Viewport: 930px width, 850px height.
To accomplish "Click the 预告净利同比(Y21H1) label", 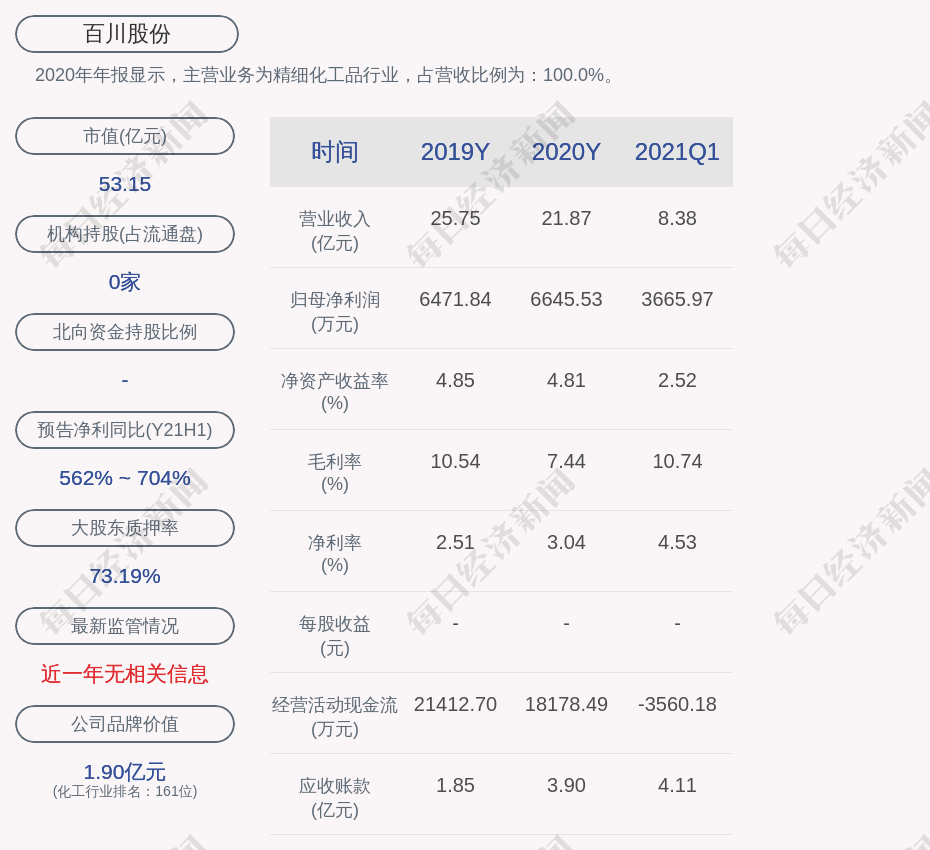I will pos(125,430).
